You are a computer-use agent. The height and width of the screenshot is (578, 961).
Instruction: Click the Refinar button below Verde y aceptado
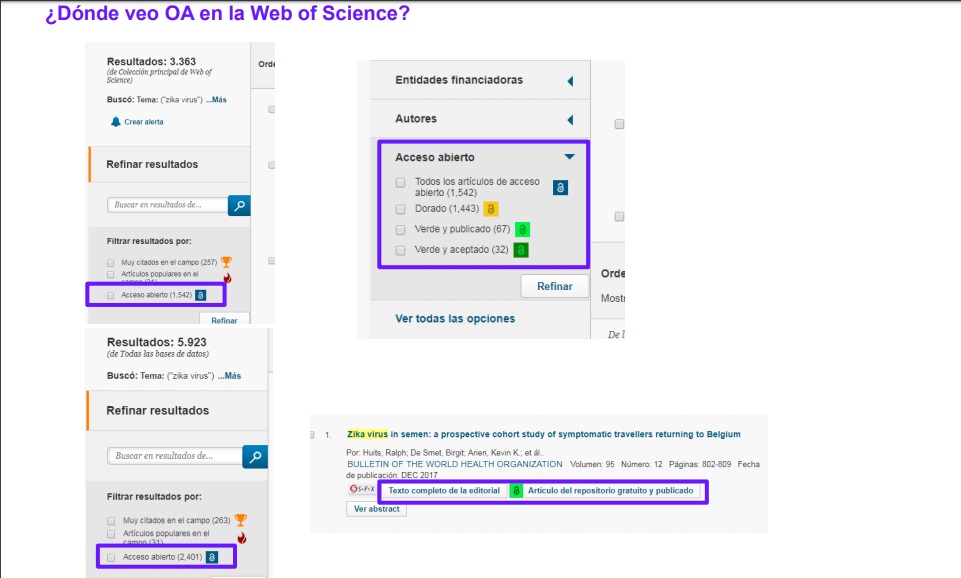[x=555, y=286]
